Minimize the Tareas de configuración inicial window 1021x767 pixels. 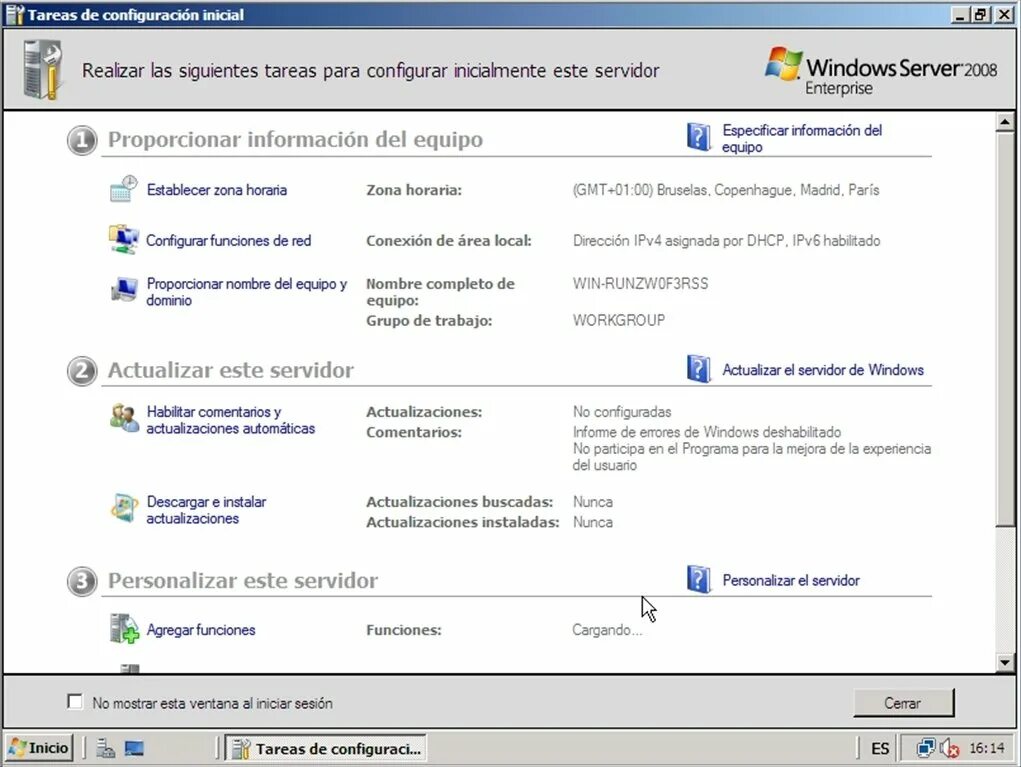(959, 14)
